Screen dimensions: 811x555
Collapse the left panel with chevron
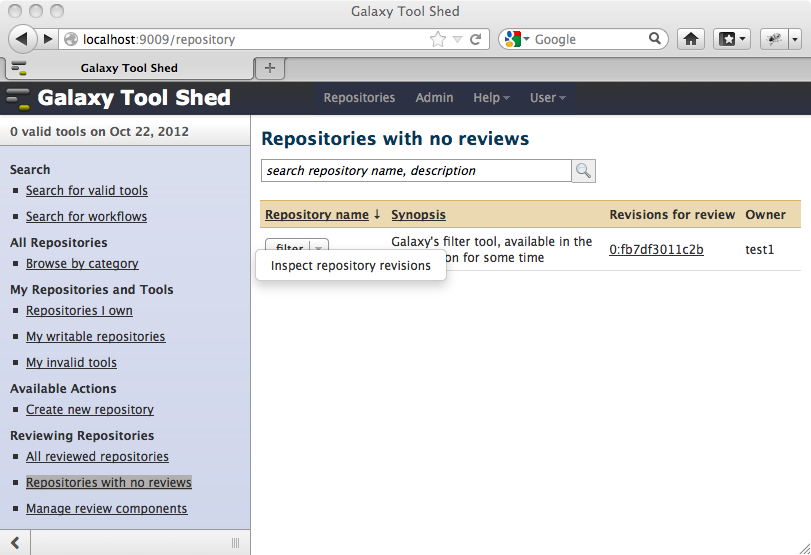pos(15,543)
